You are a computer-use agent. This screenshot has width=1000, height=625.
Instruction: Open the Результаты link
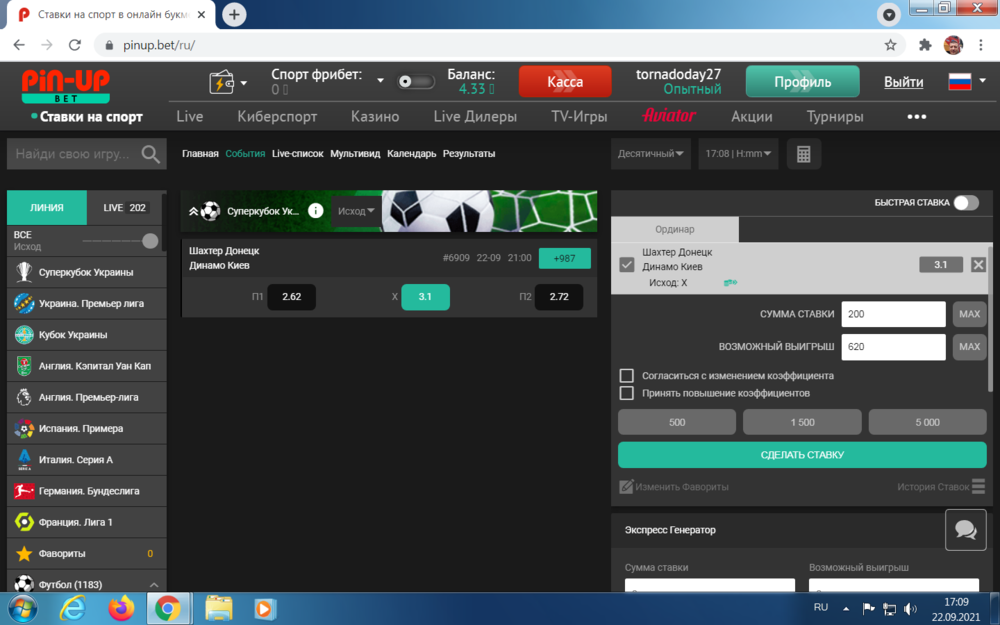[469, 154]
